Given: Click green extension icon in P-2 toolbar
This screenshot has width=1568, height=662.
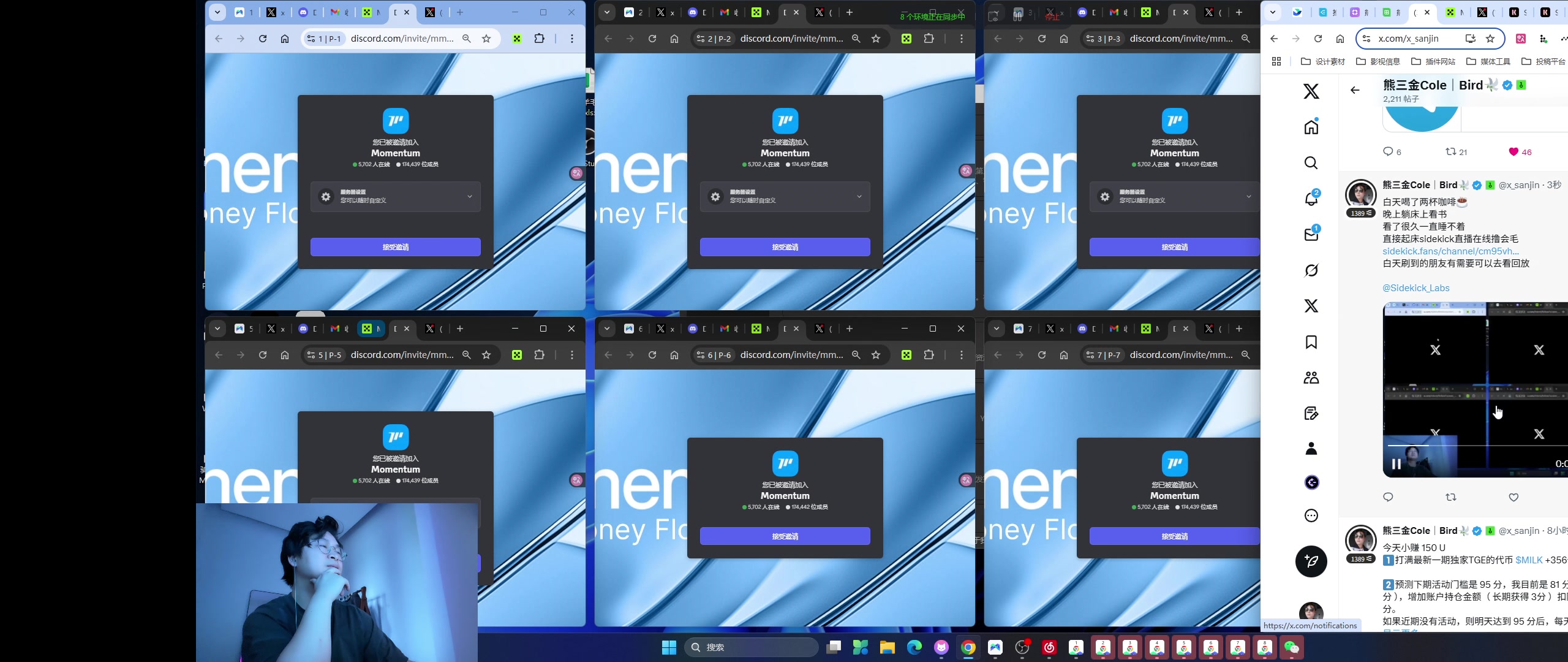Looking at the screenshot, I should point(907,39).
